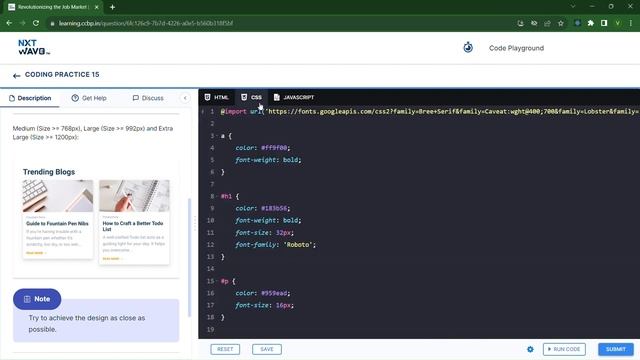Open editor settings gear
640x360 pixels.
click(530, 349)
